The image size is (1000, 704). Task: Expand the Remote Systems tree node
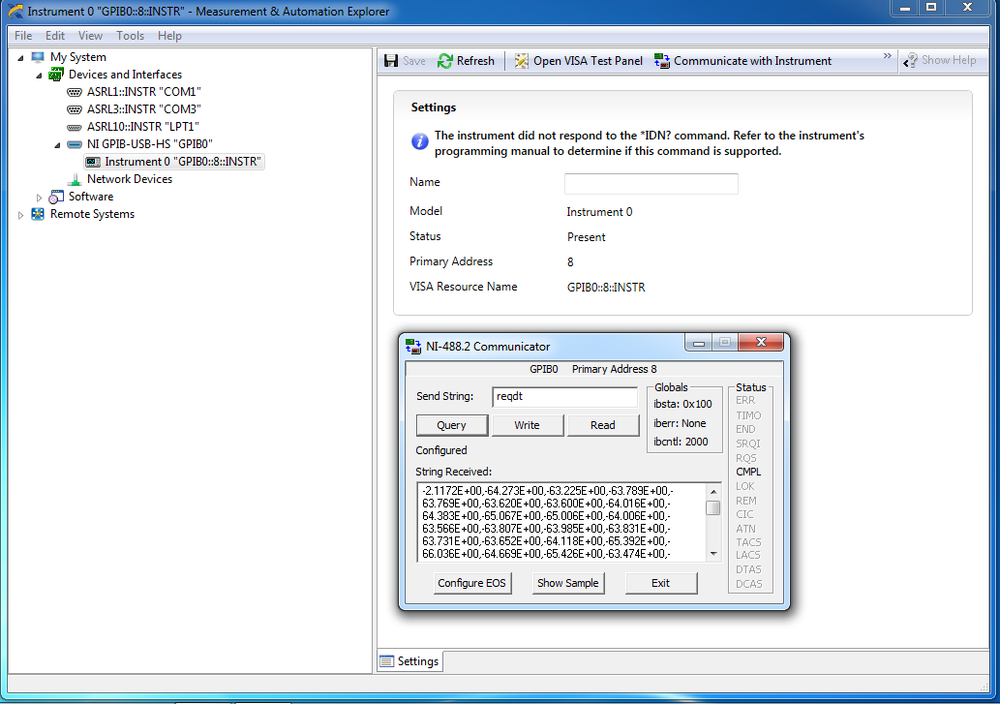tap(20, 213)
